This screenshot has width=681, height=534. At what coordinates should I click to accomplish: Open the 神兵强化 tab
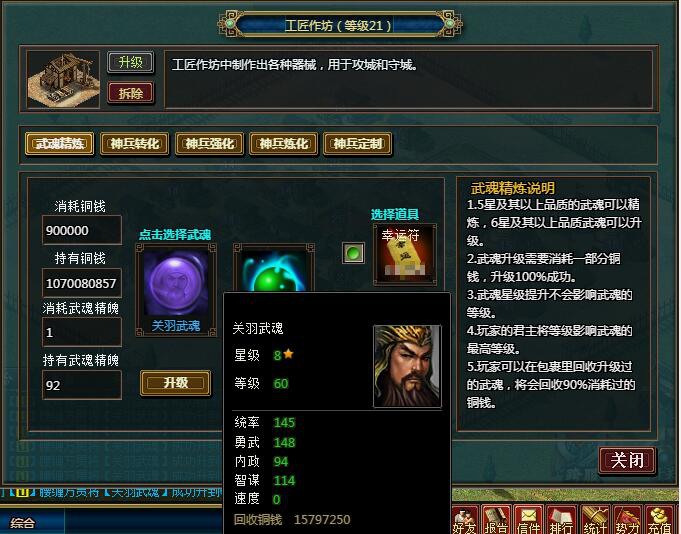coord(209,144)
